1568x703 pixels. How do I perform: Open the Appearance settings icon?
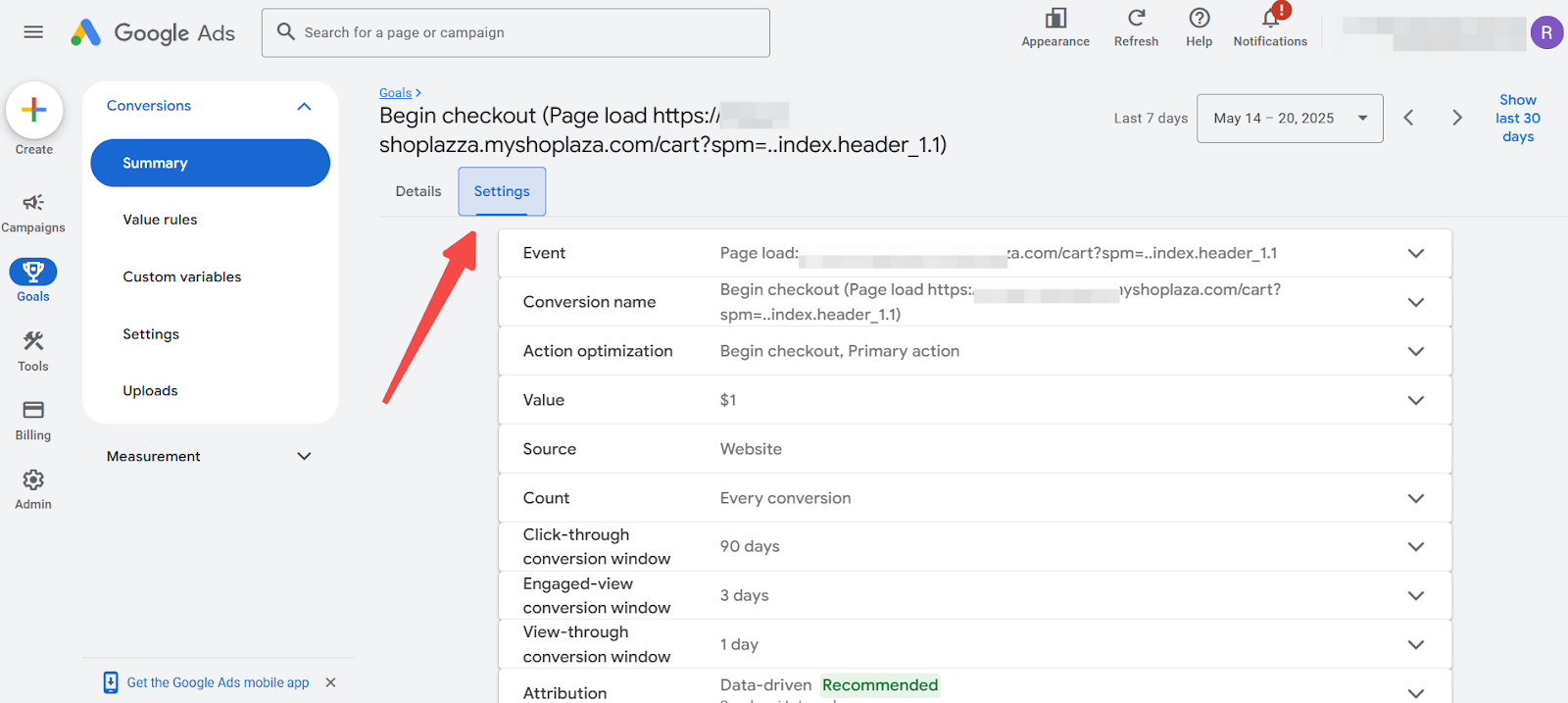click(x=1055, y=26)
